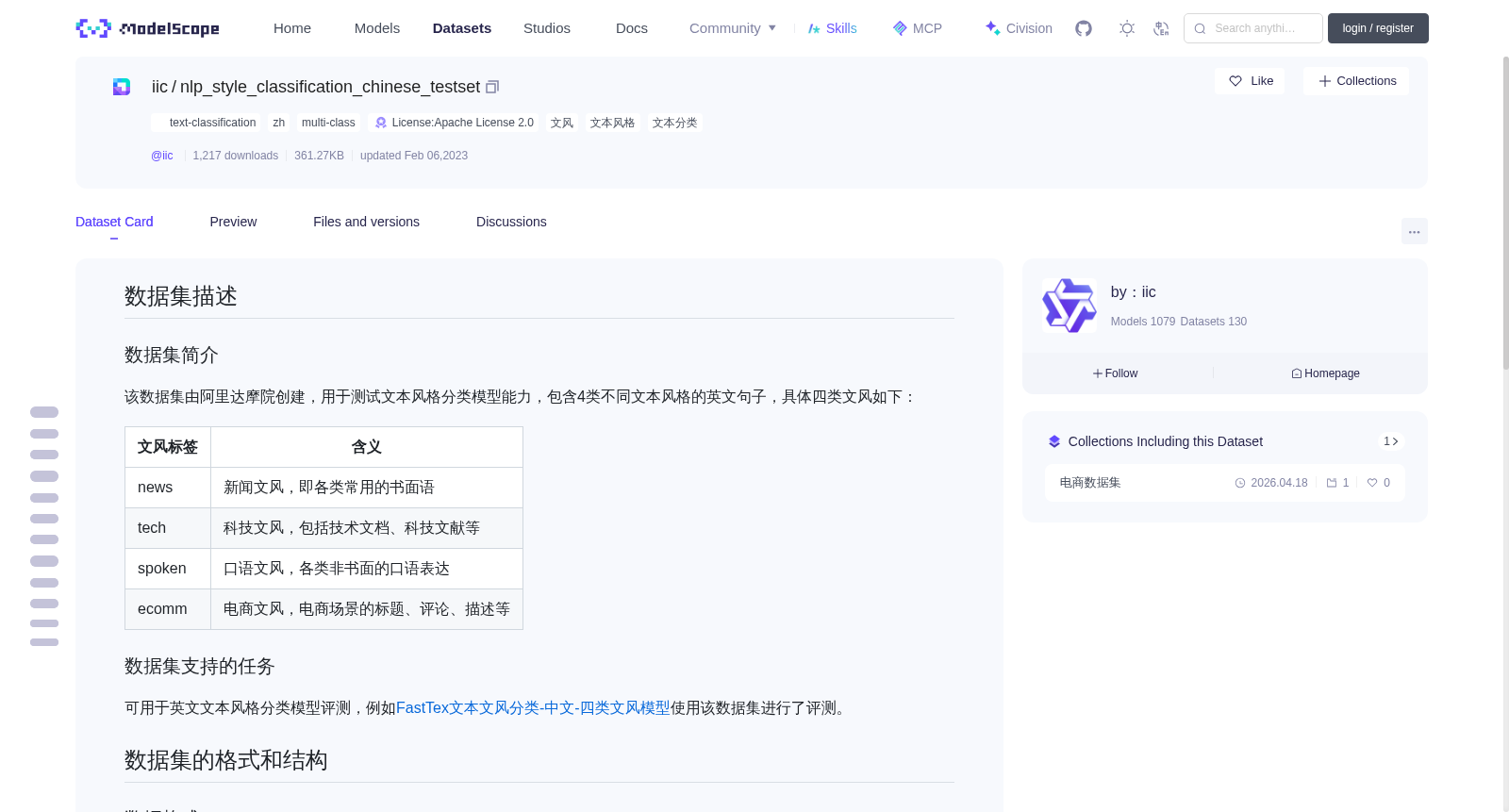
Task: Expand collections list via the 1 > chevron
Action: point(1391,441)
